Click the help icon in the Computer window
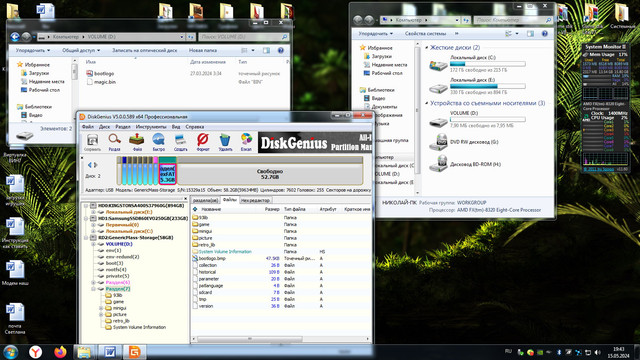The image size is (640, 360). point(544,33)
